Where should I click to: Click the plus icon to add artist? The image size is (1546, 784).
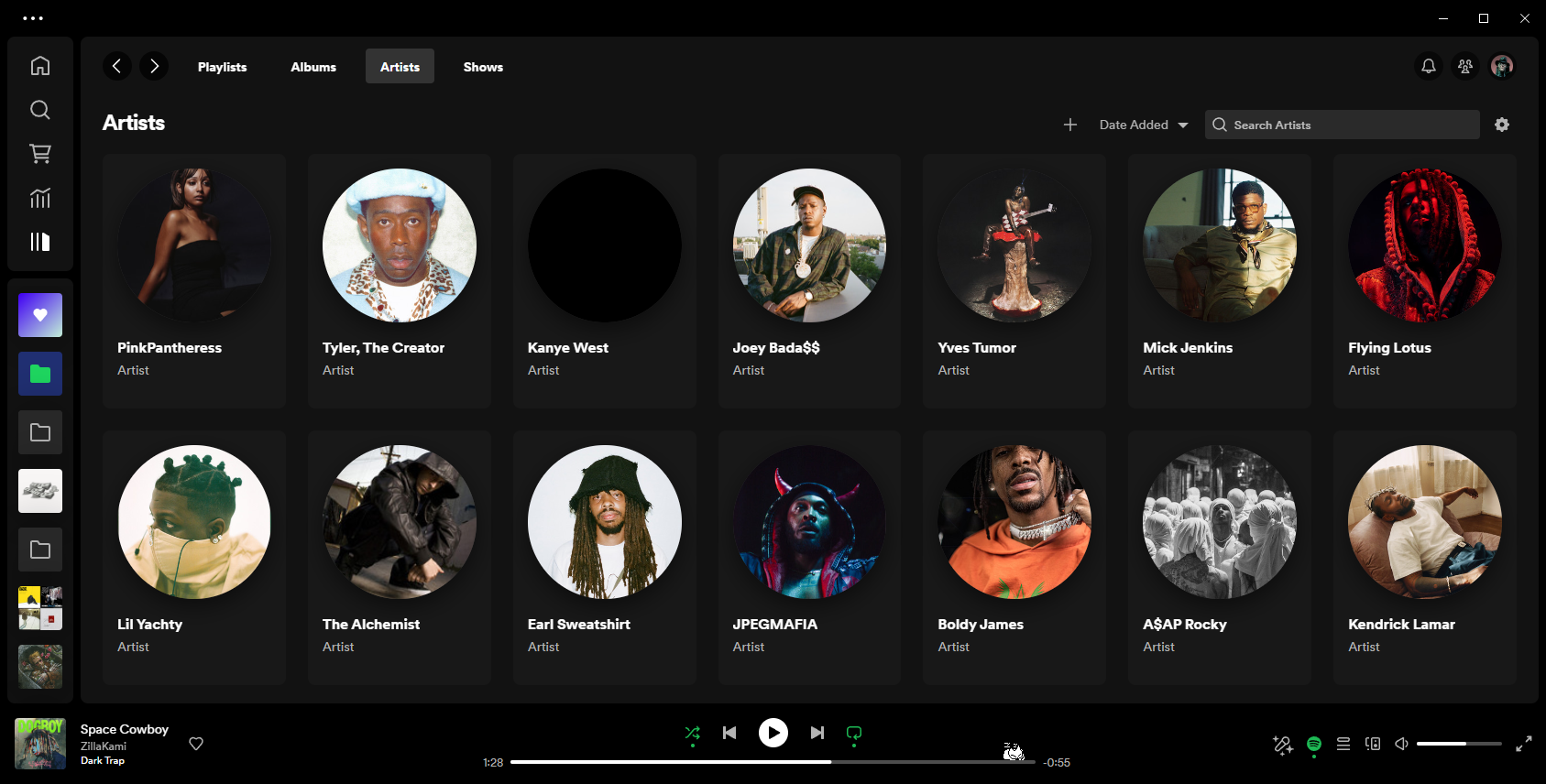1070,125
